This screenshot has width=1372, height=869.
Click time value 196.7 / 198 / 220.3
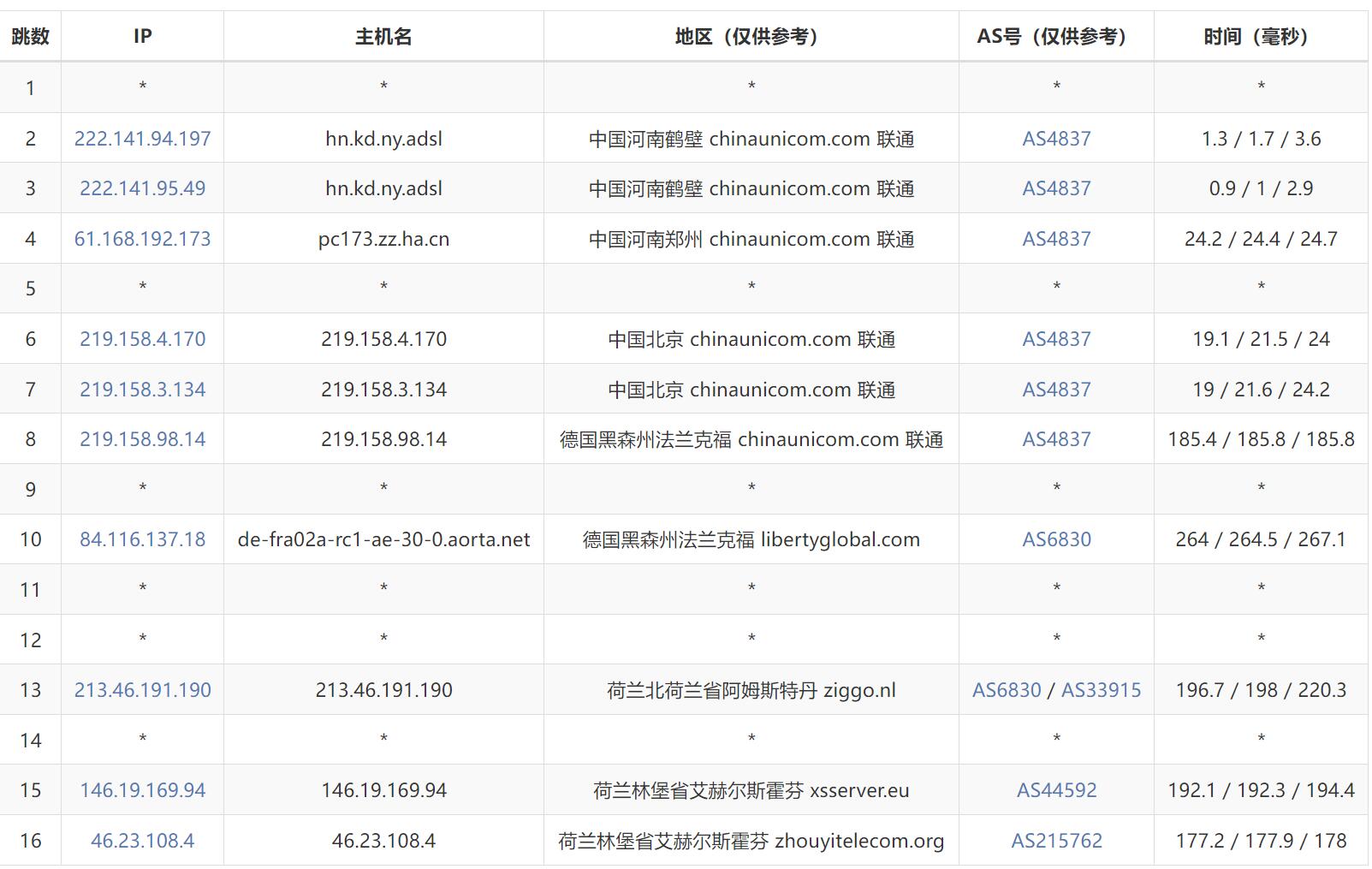[1261, 690]
